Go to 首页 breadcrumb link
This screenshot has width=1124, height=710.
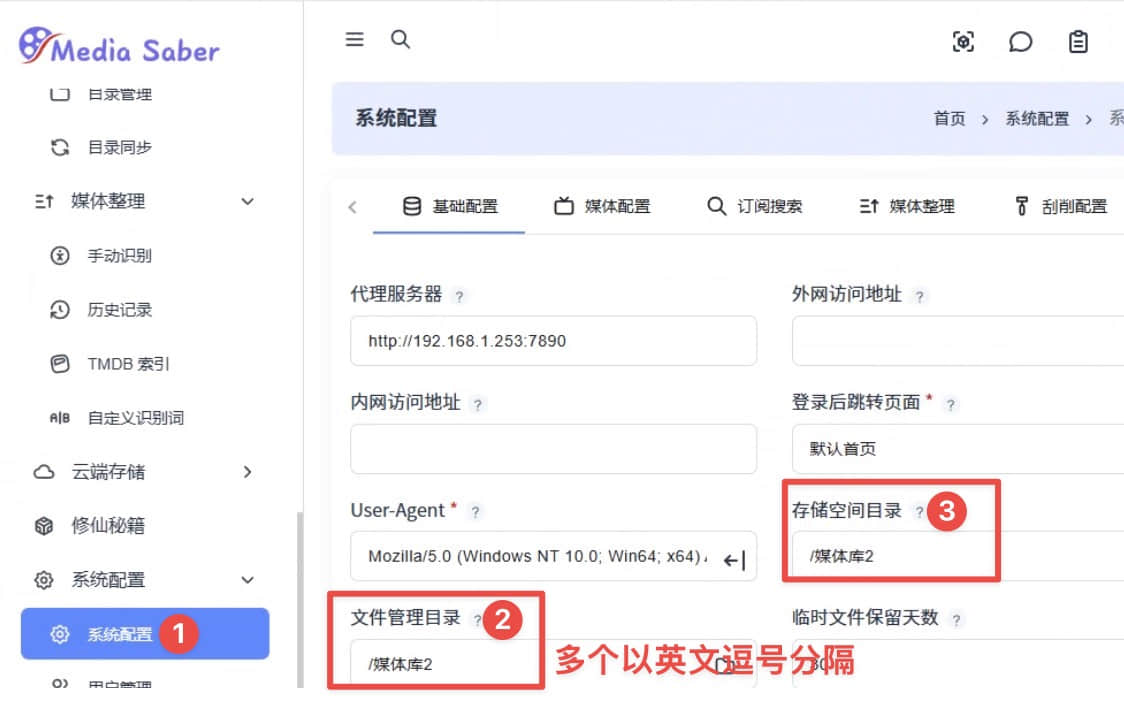tap(949, 119)
